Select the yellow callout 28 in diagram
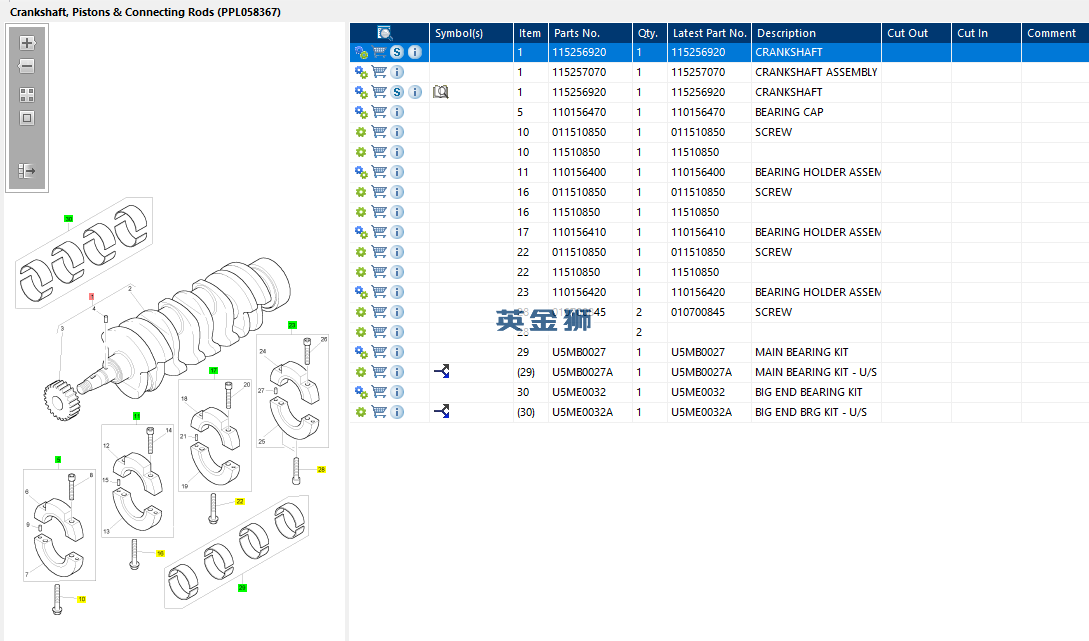 pyautogui.click(x=321, y=469)
